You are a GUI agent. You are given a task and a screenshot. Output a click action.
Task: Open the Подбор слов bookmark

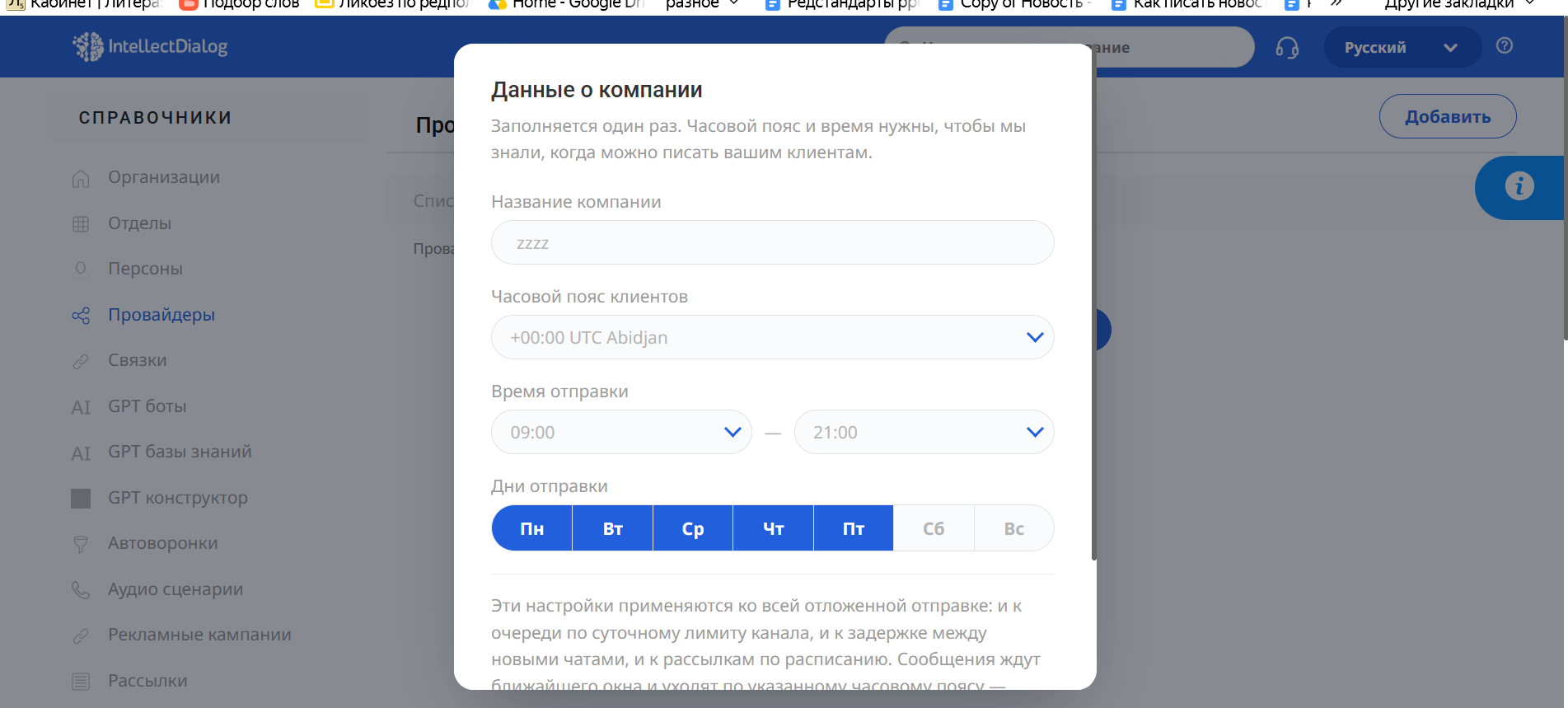pos(239,5)
